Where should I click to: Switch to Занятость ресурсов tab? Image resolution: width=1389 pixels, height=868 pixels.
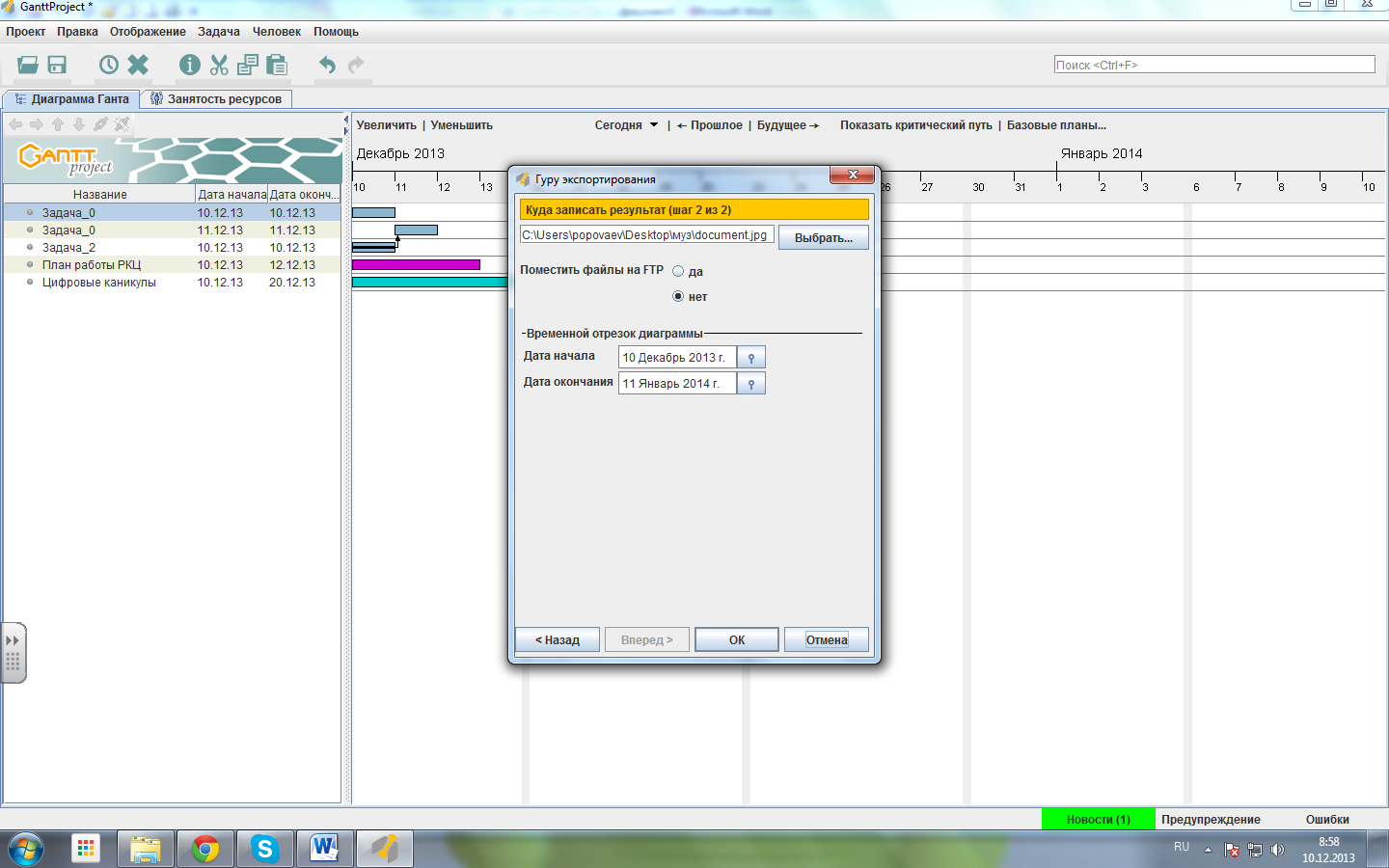pos(216,99)
